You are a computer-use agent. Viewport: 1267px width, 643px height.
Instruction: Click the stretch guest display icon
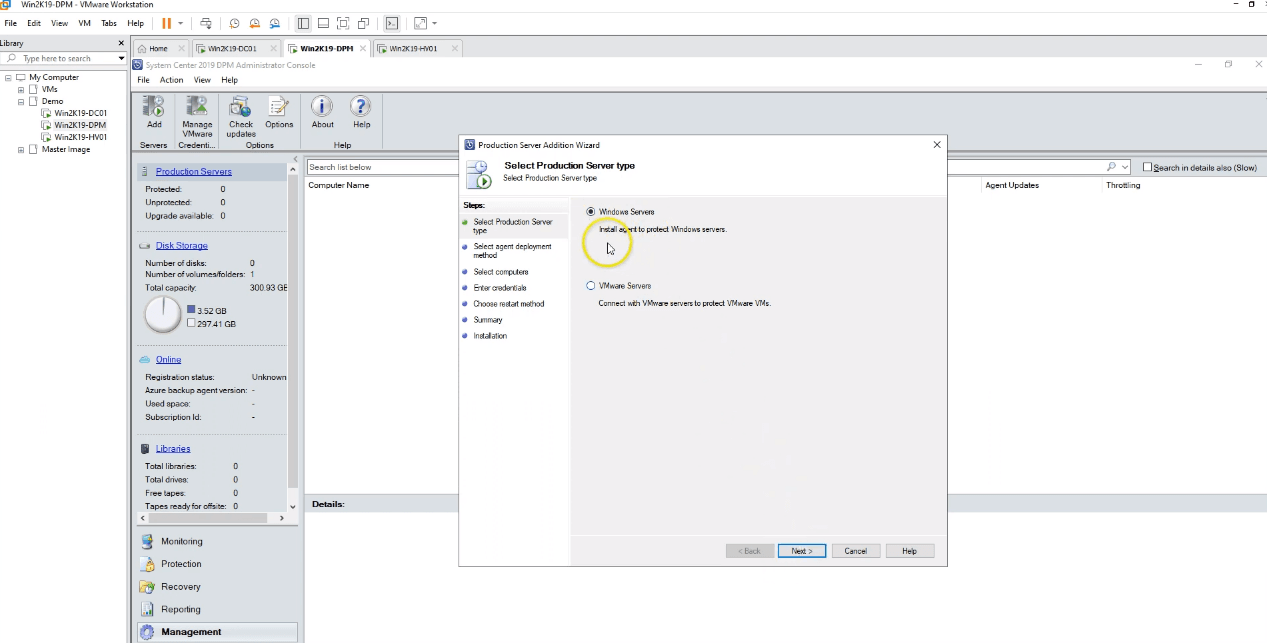[x=420, y=23]
